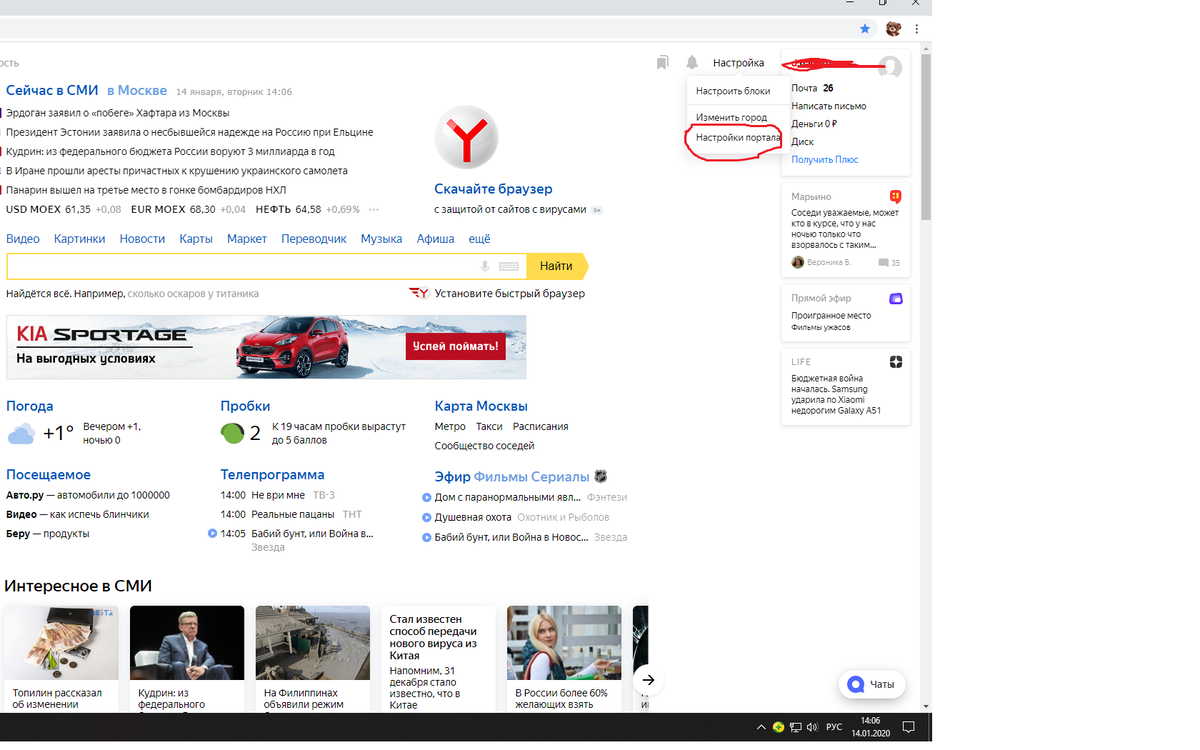1200x750 pixels.
Task: Expand hidden tray icons with the chevron
Action: click(x=761, y=727)
